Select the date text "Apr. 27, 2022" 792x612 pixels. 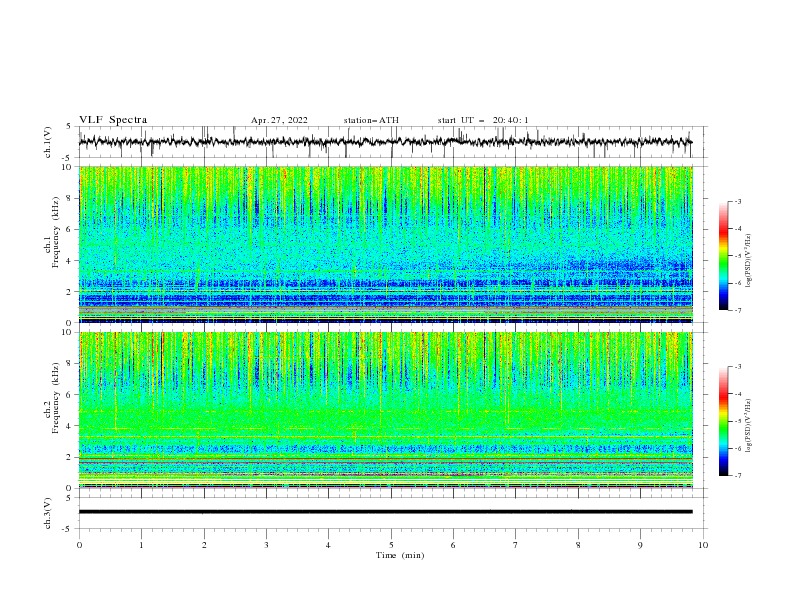click(x=279, y=120)
